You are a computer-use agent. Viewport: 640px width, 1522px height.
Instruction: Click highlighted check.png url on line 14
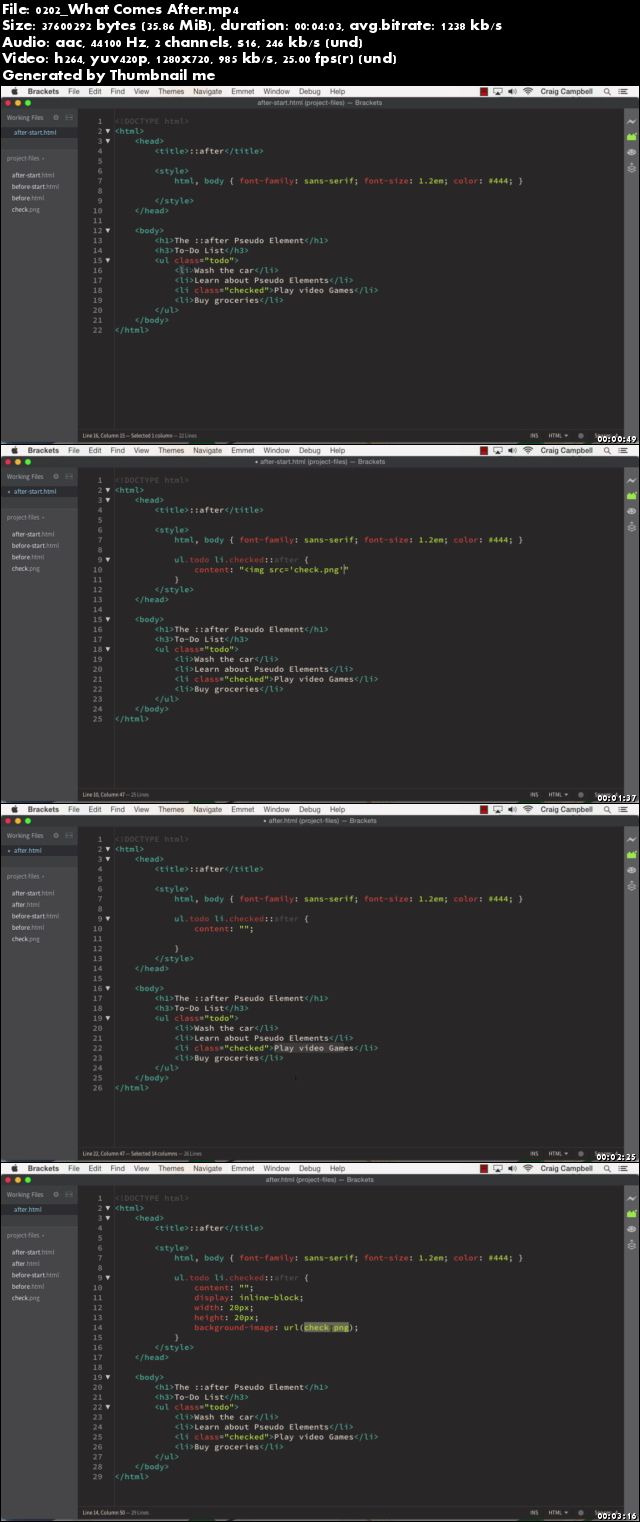(x=326, y=1327)
